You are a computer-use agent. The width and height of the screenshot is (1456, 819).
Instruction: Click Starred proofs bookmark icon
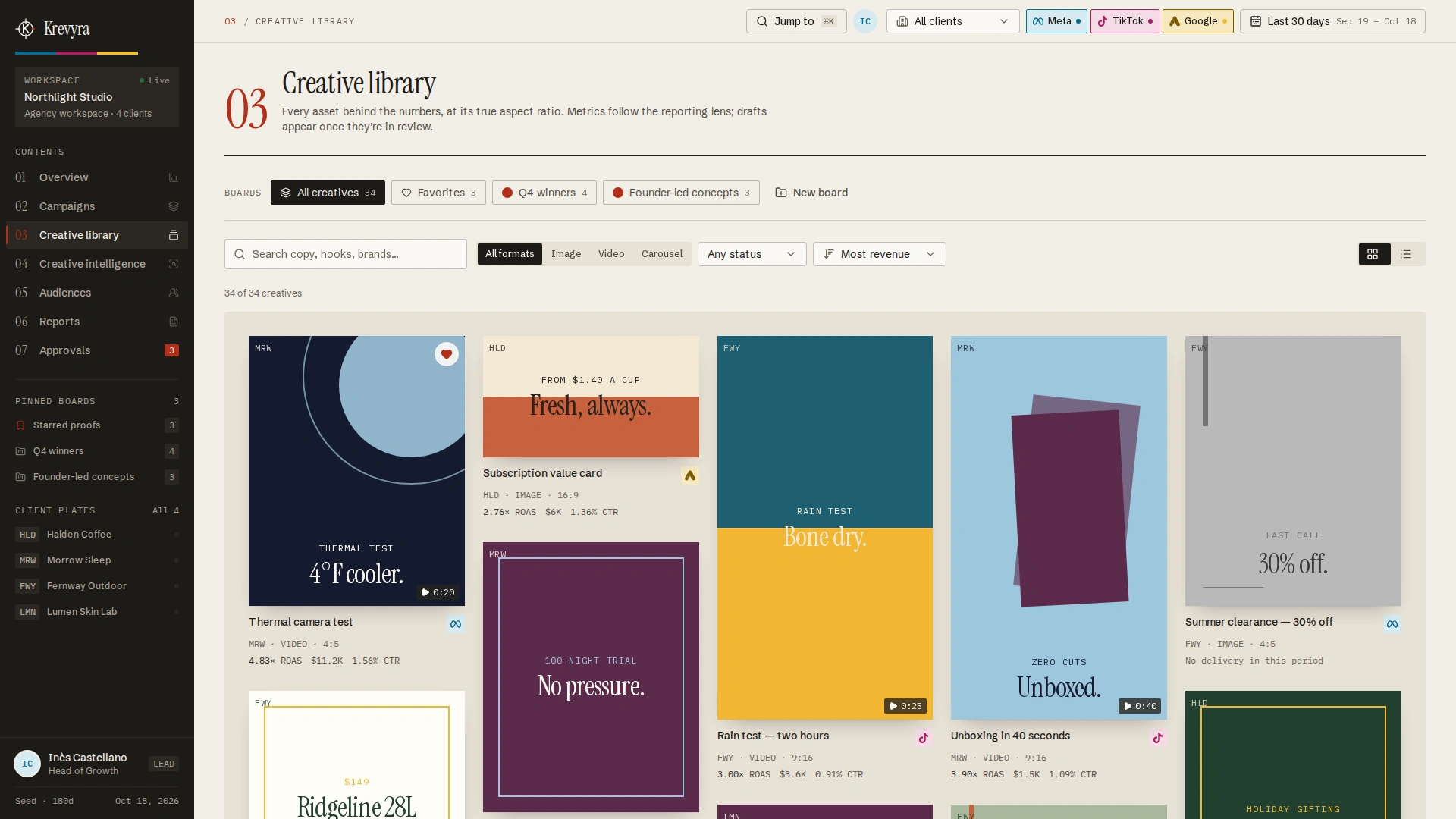coord(20,425)
